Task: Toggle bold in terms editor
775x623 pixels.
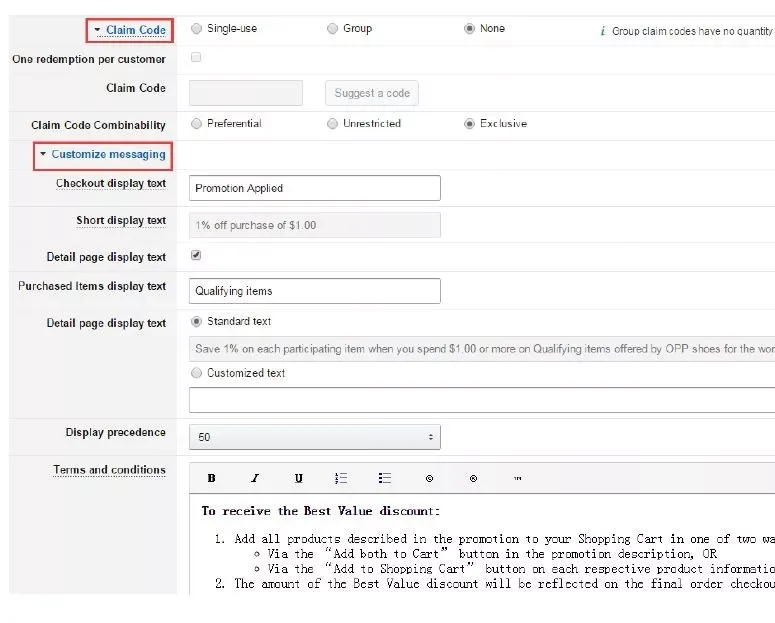Action: [212, 478]
